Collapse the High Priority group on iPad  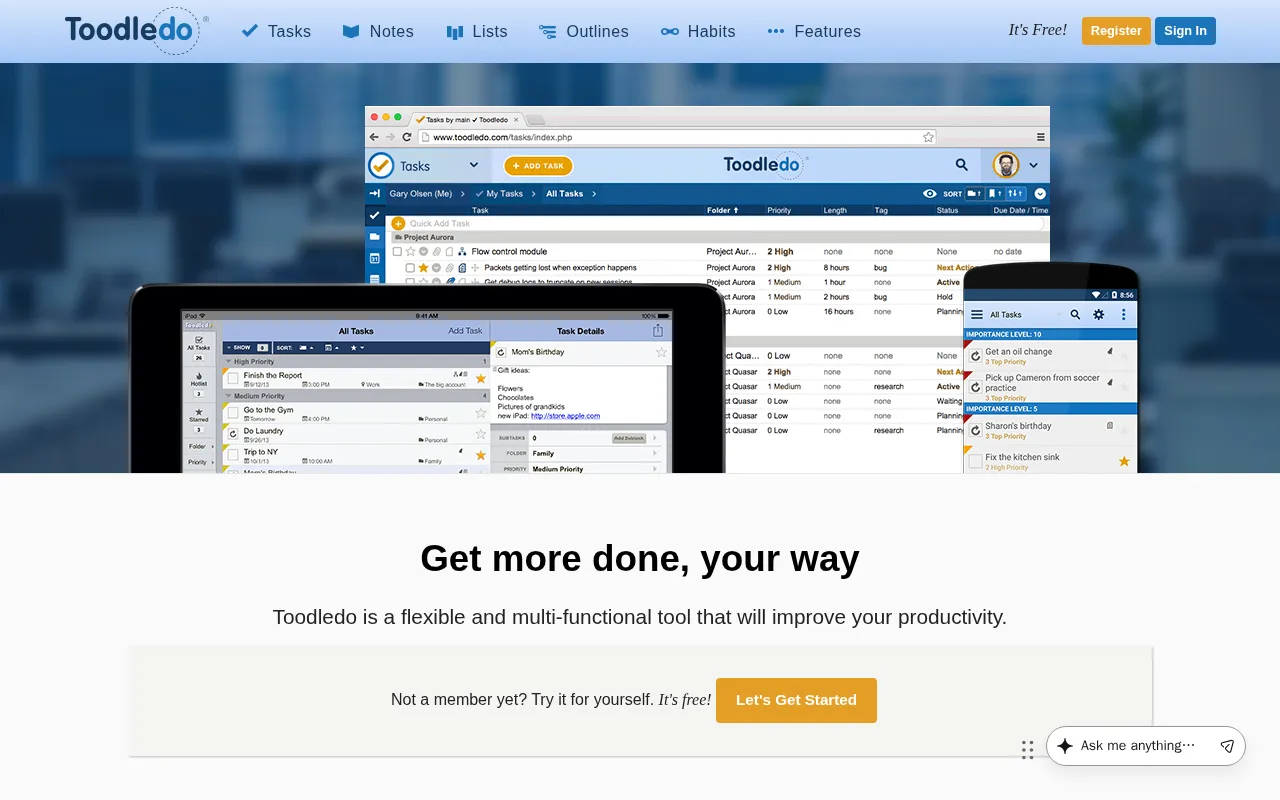[x=229, y=362]
